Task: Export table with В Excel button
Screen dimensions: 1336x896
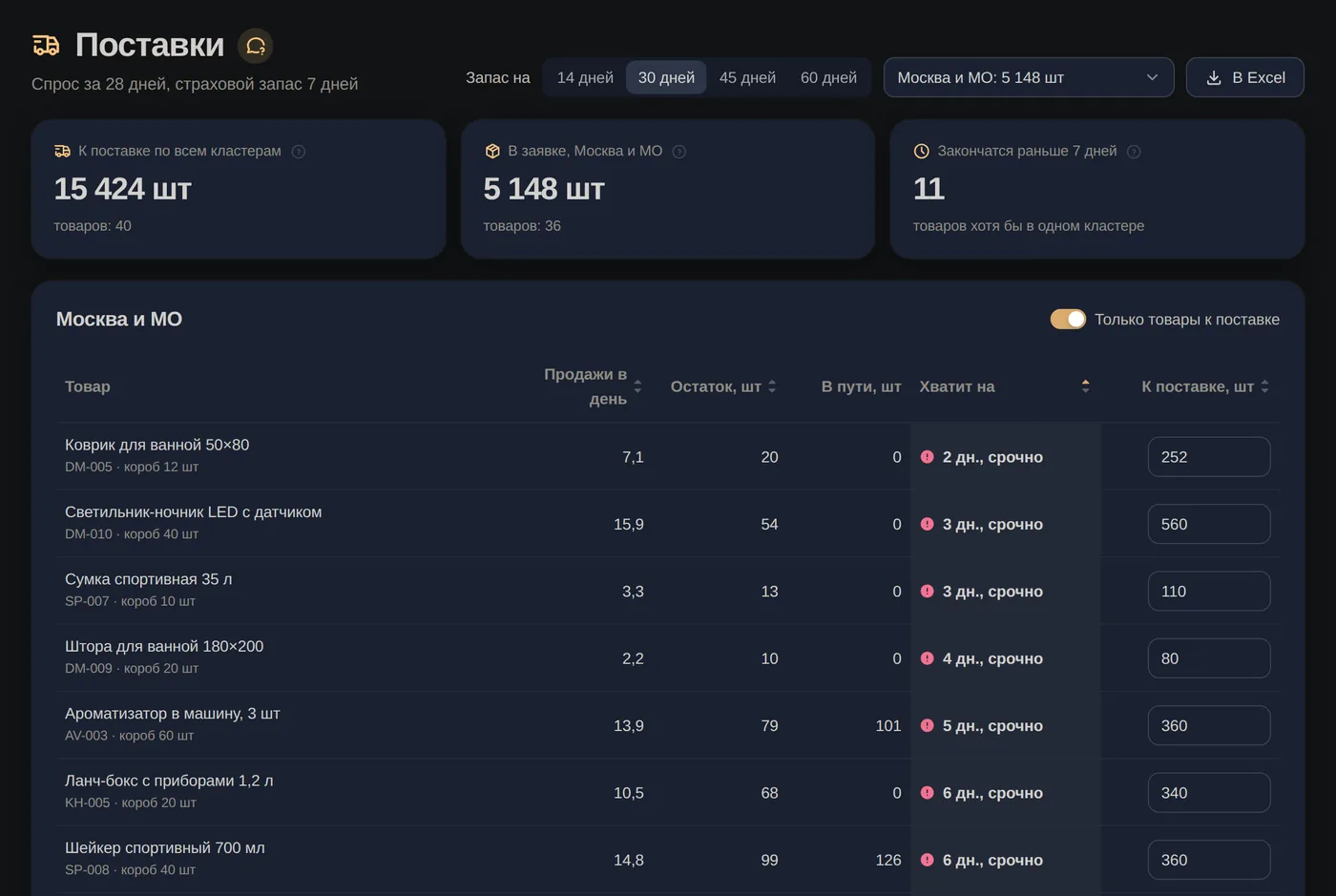Action: coord(1245,77)
